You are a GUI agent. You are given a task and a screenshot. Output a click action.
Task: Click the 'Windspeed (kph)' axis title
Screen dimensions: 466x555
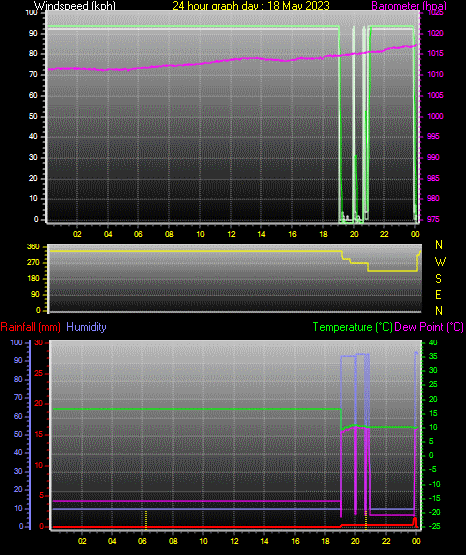coord(75,6)
